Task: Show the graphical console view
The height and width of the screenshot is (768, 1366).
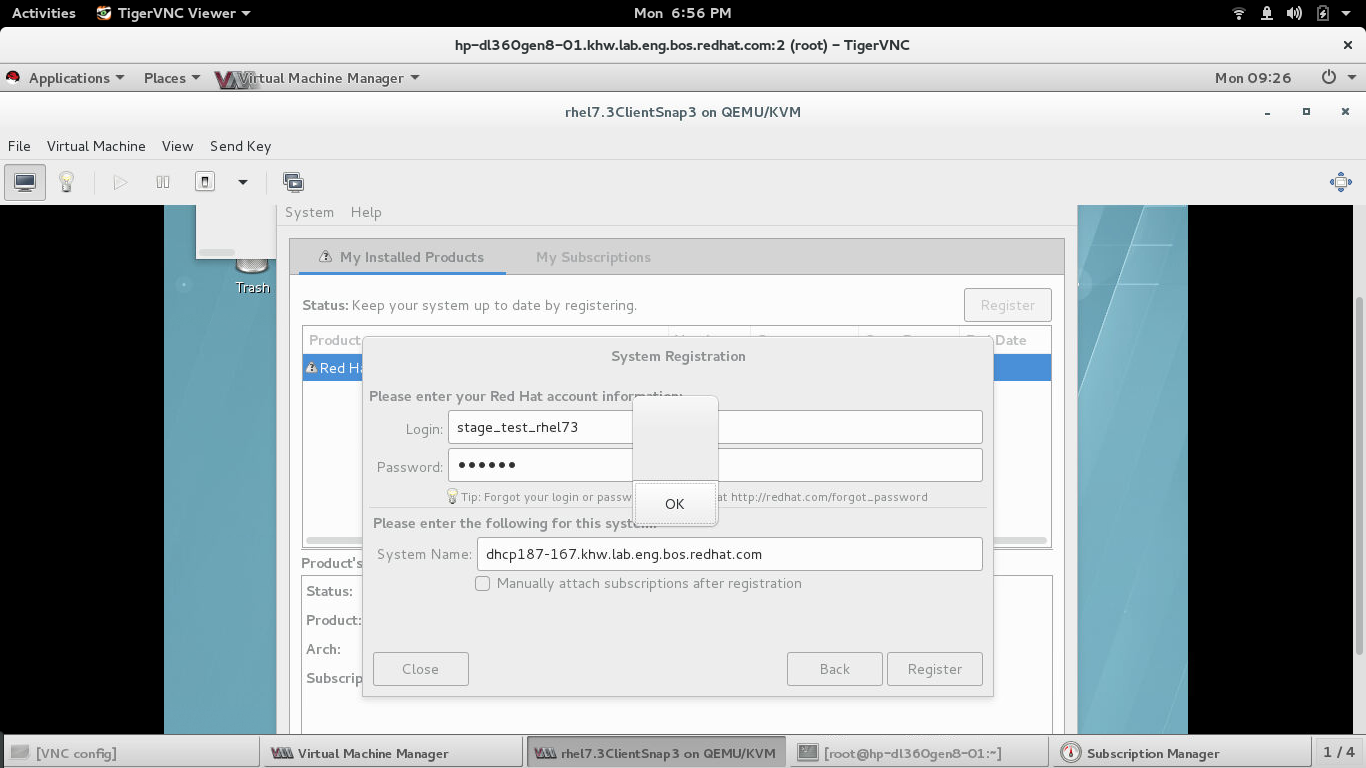Action: (x=25, y=182)
